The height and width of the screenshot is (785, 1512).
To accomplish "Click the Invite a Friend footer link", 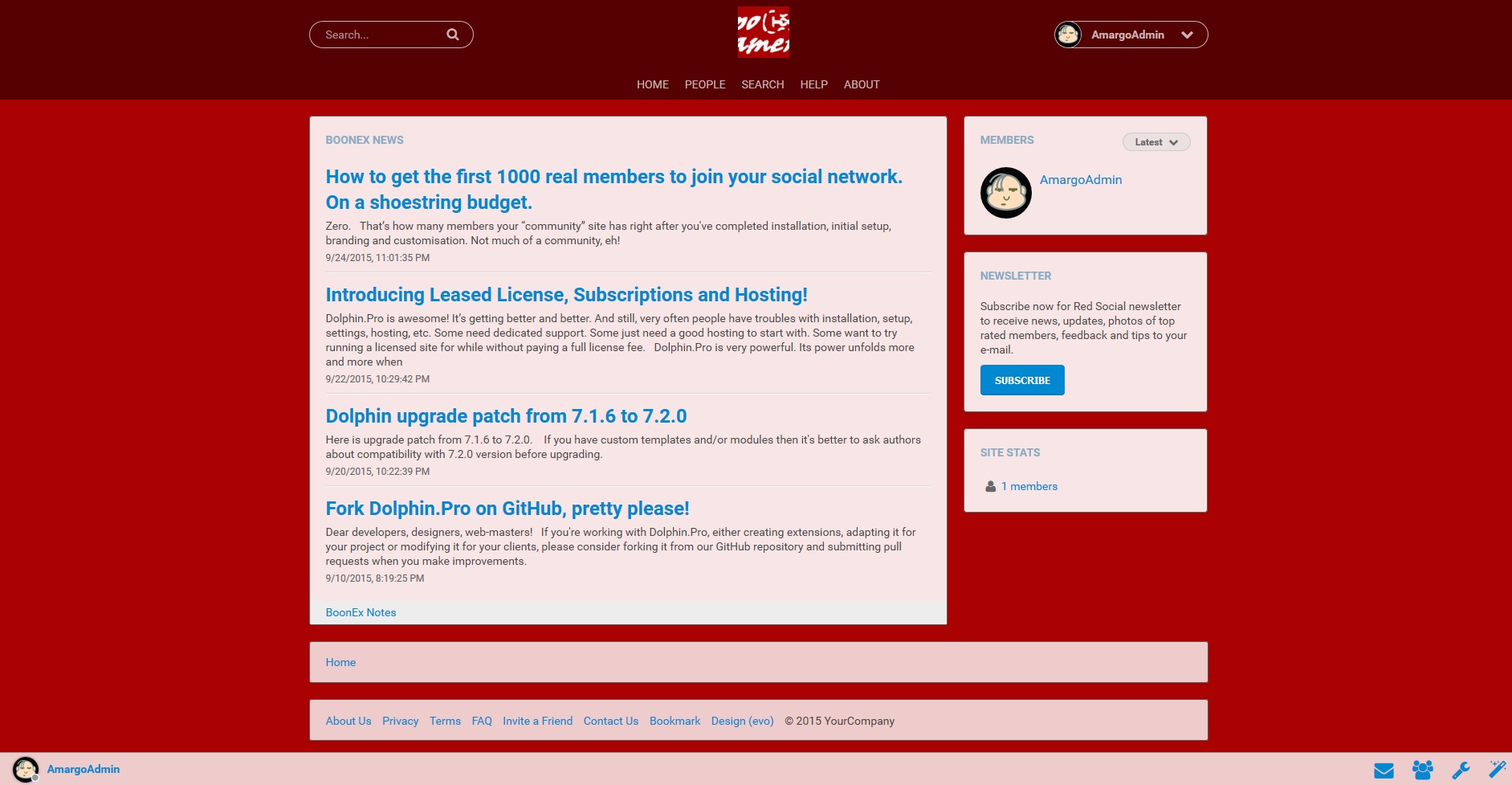I will 537,721.
